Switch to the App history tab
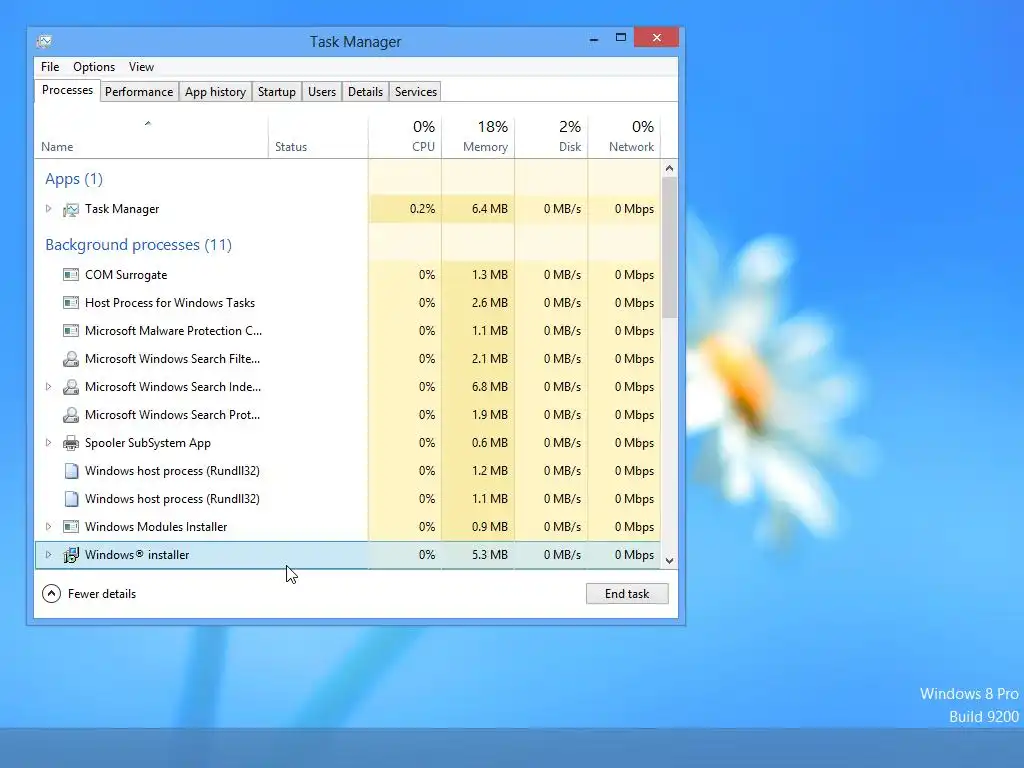The height and width of the screenshot is (768, 1024). click(216, 92)
